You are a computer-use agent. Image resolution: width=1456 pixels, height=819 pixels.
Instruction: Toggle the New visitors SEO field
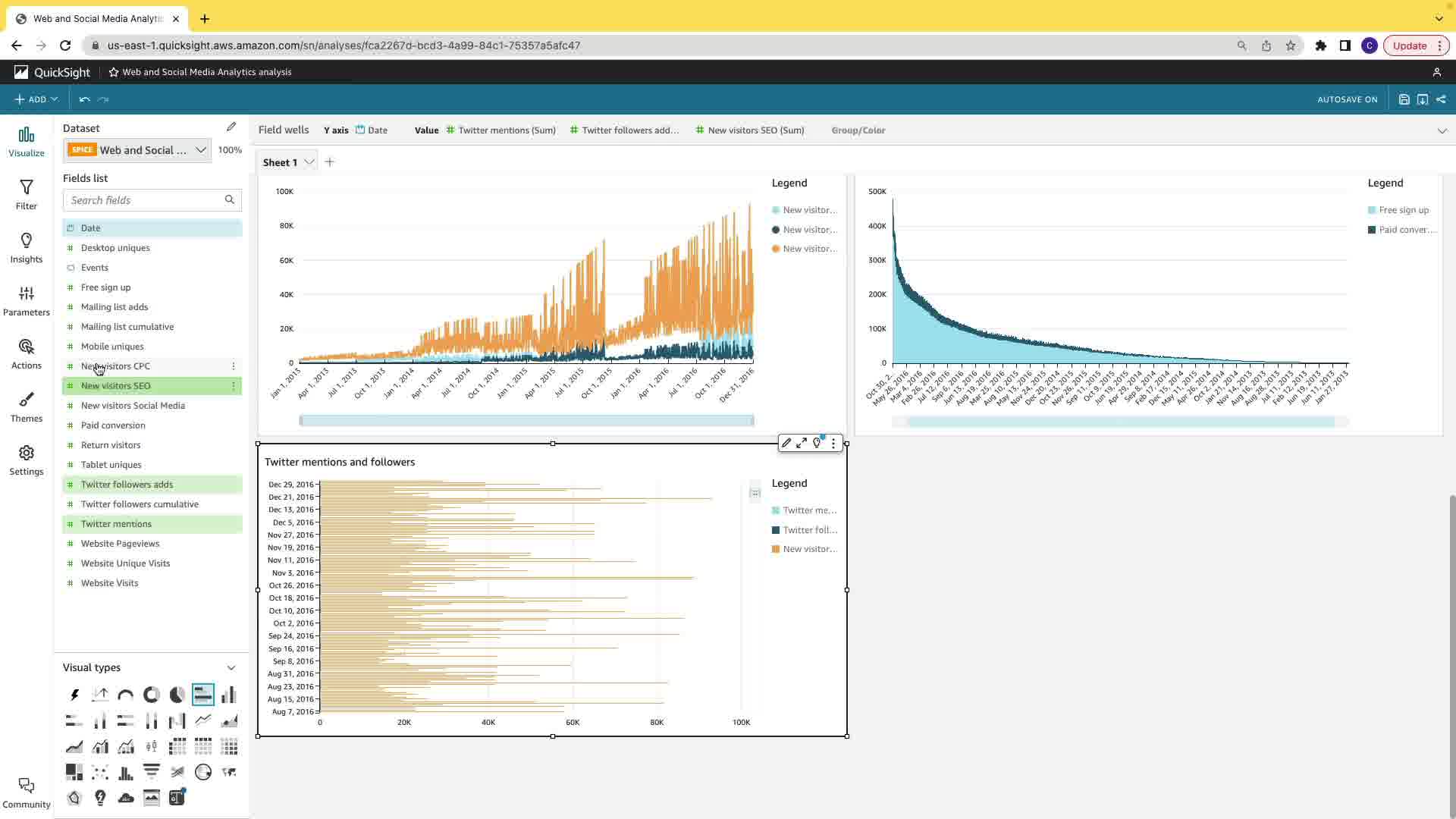[x=116, y=386]
